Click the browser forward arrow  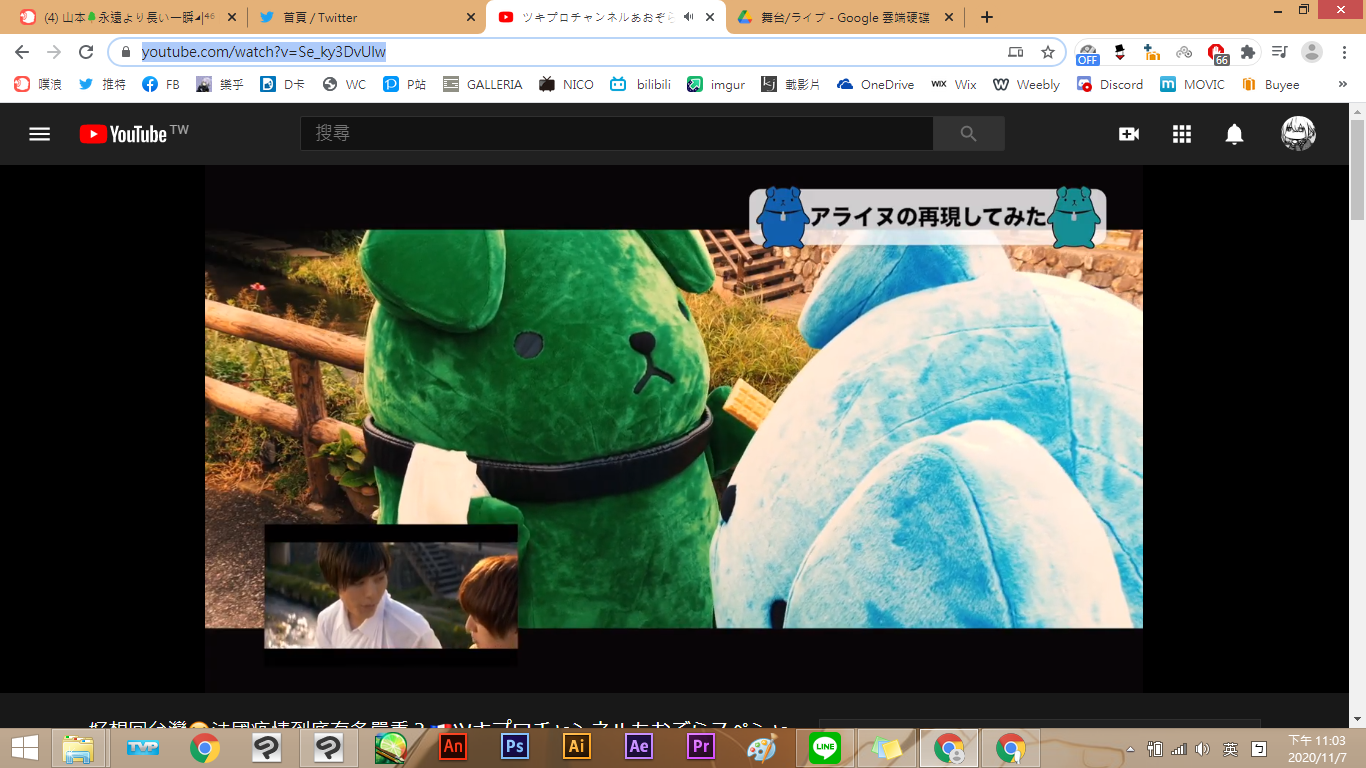coord(54,52)
